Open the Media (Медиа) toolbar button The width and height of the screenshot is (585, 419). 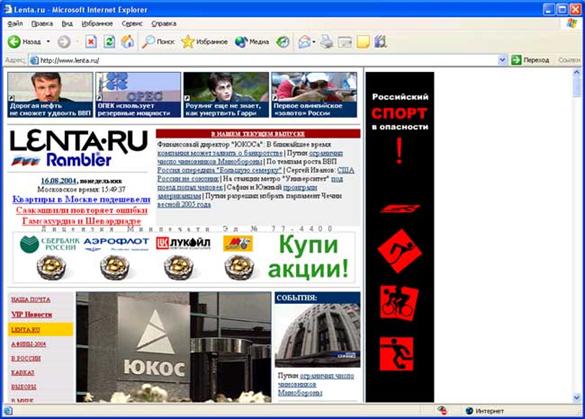pos(252,42)
